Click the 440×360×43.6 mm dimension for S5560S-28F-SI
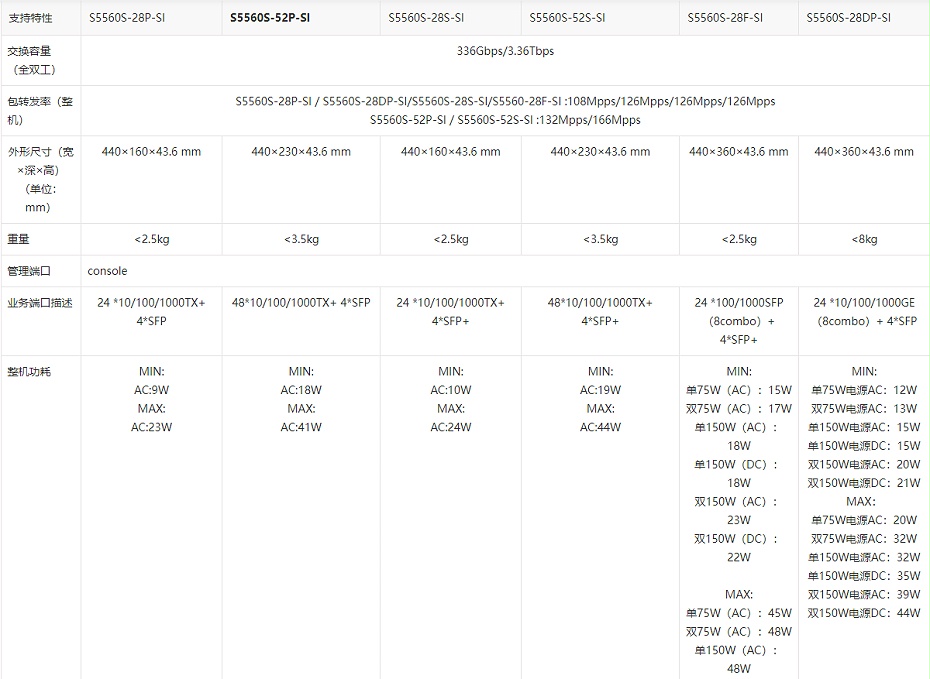Viewport: 930px width, 679px height. (739, 151)
